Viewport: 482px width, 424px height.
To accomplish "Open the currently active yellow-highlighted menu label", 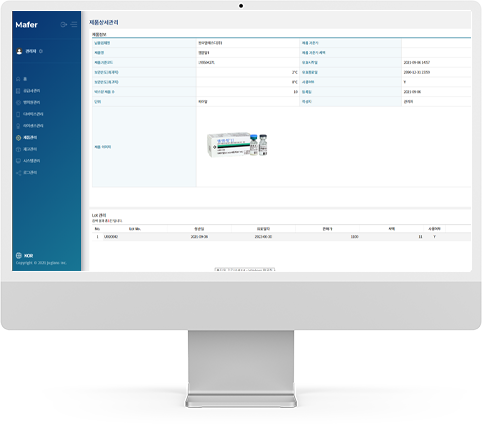I will coord(30,138).
